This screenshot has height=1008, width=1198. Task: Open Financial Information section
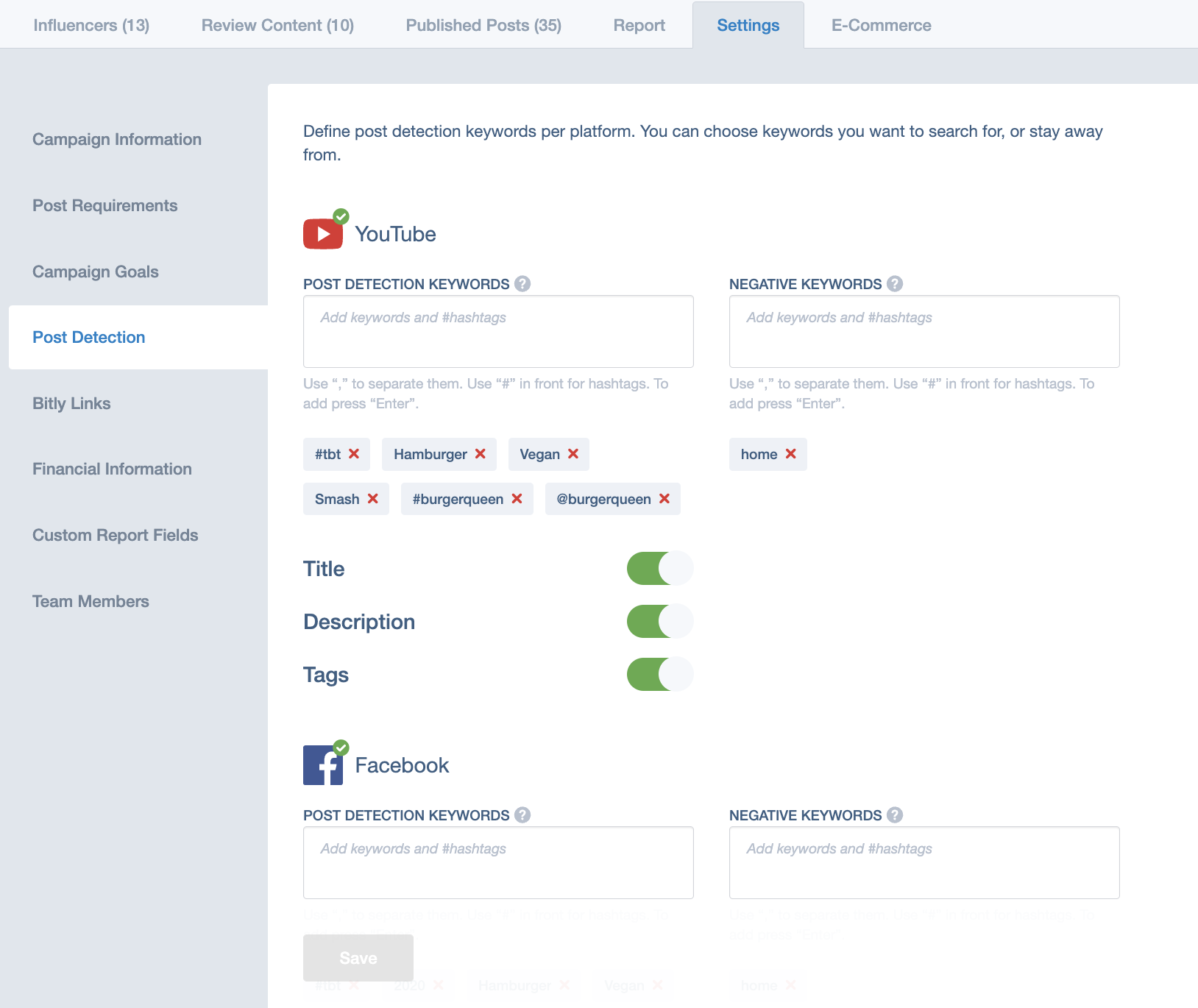coord(112,469)
